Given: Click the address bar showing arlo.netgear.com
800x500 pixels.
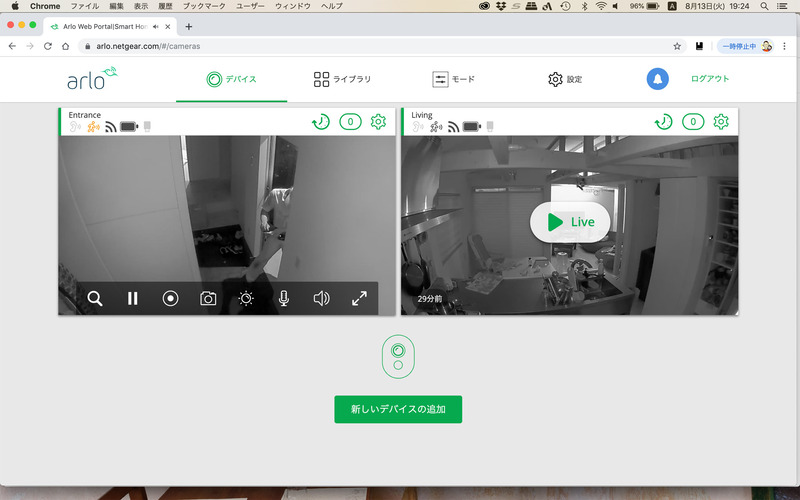Looking at the screenshot, I should [382, 46].
